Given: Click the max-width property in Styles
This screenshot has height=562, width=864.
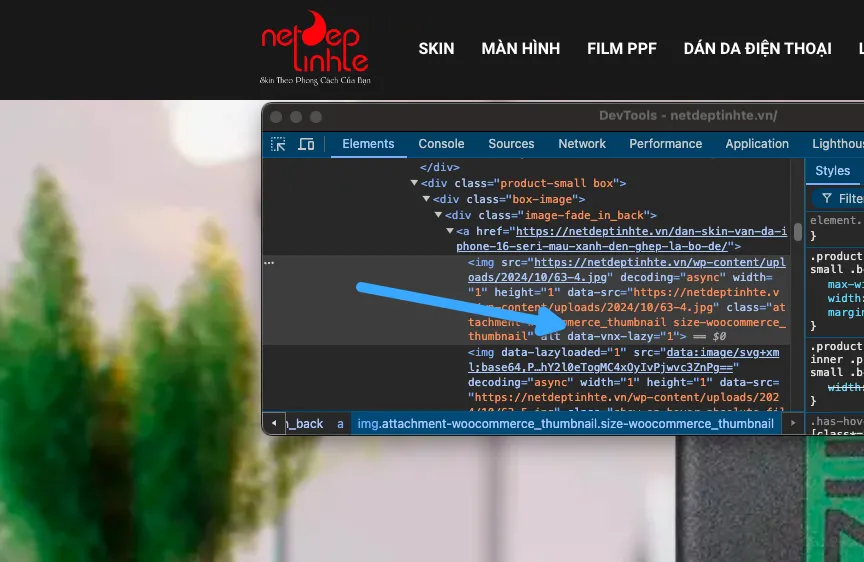Looking at the screenshot, I should [x=845, y=284].
